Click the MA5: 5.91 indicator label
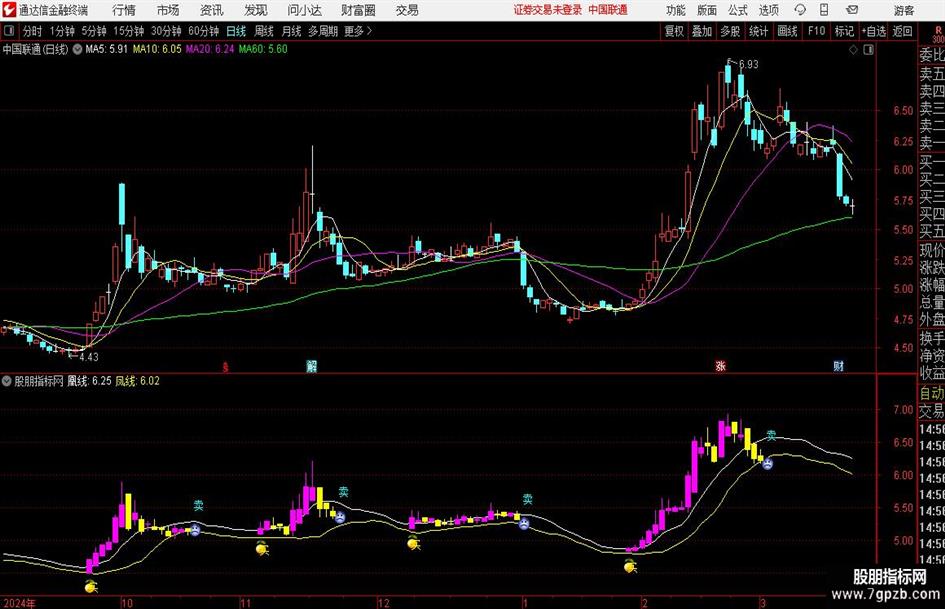This screenshot has height=609, width=945. pyautogui.click(x=107, y=49)
